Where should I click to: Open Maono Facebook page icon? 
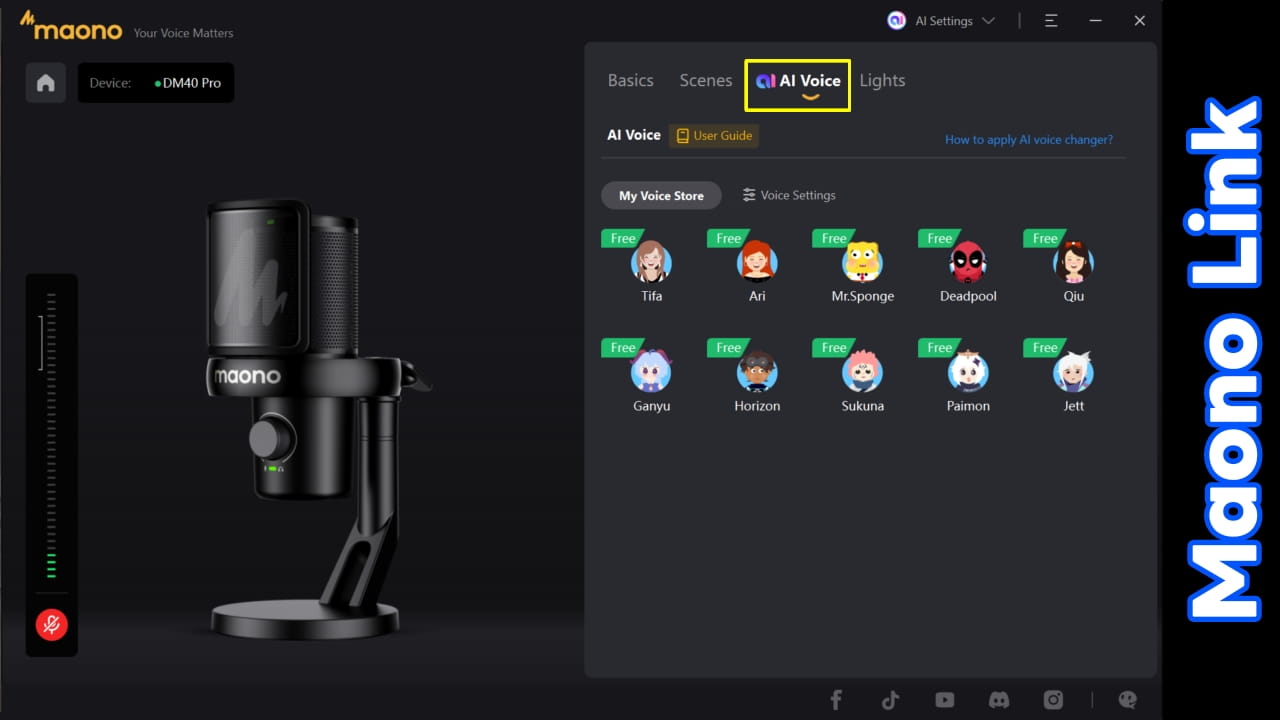click(836, 700)
